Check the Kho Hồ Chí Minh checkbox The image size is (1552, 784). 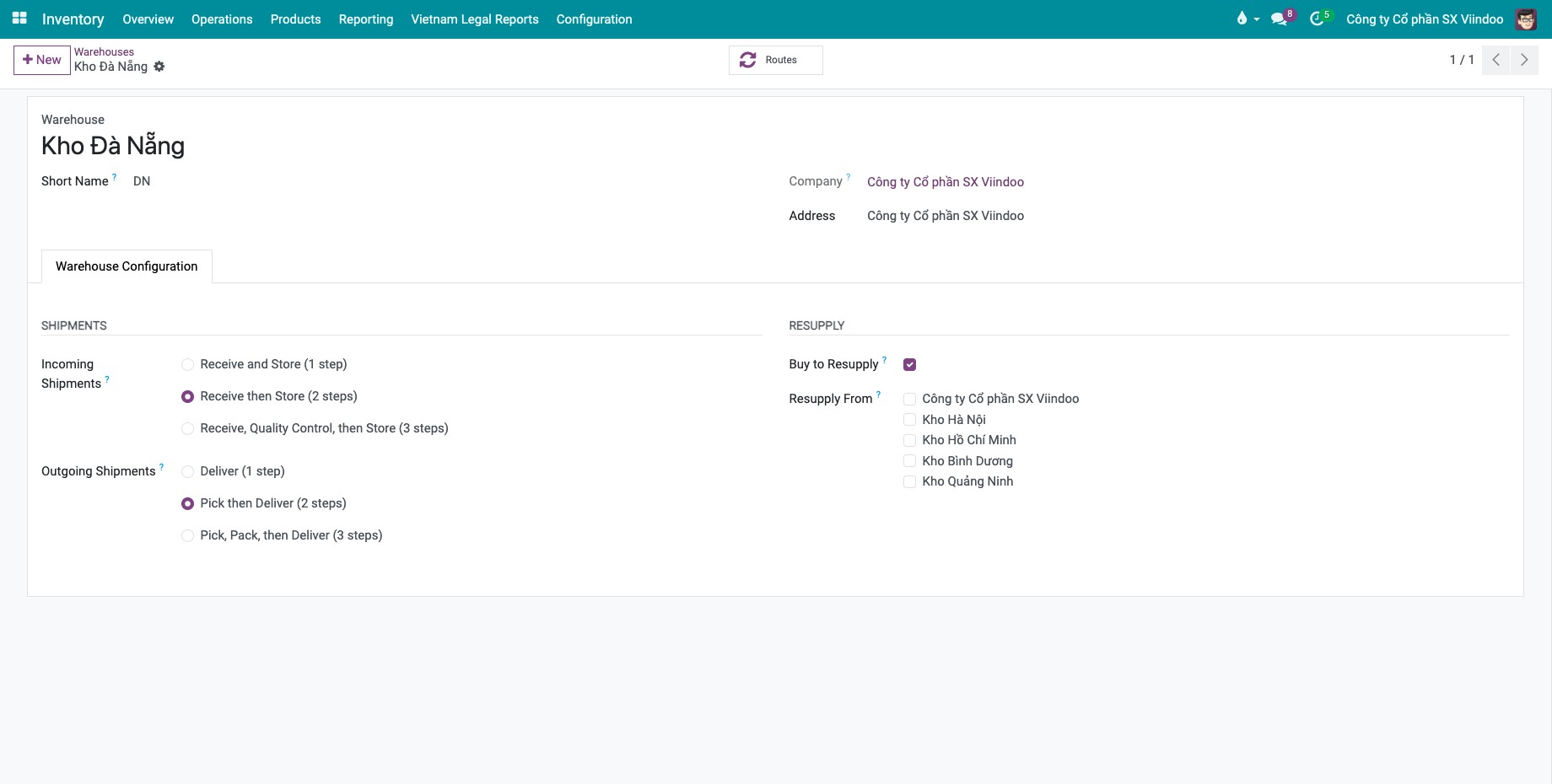[909, 440]
